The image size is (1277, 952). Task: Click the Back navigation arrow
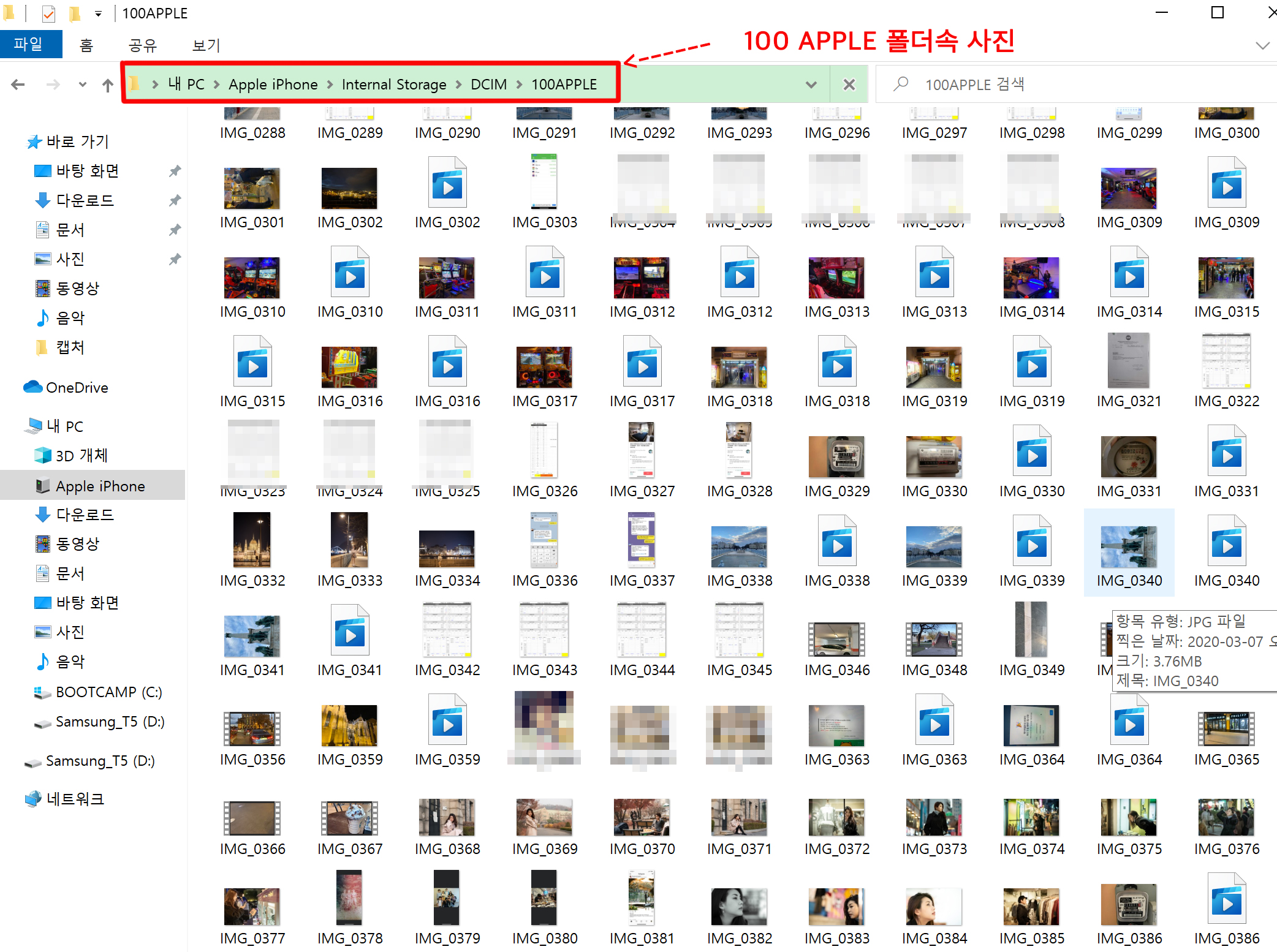(18, 85)
